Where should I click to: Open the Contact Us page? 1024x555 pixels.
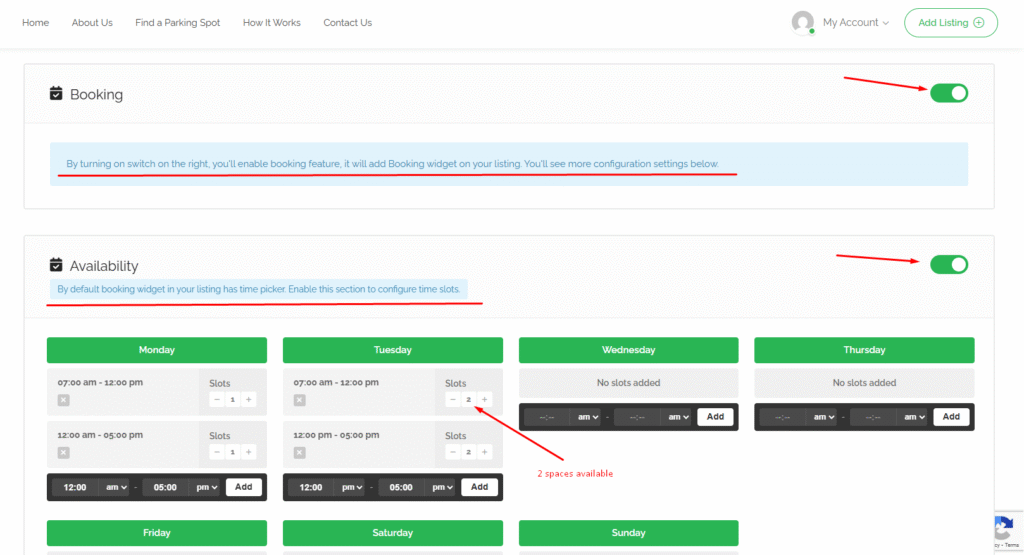347,22
